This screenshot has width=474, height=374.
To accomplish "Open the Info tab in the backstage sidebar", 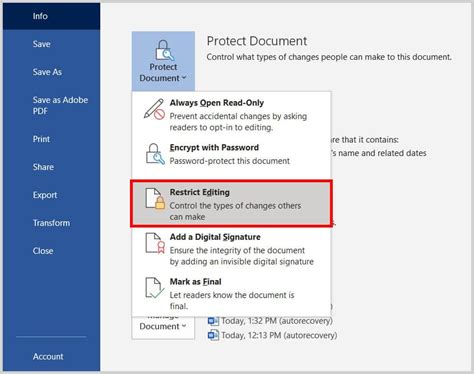I will click(x=51, y=16).
